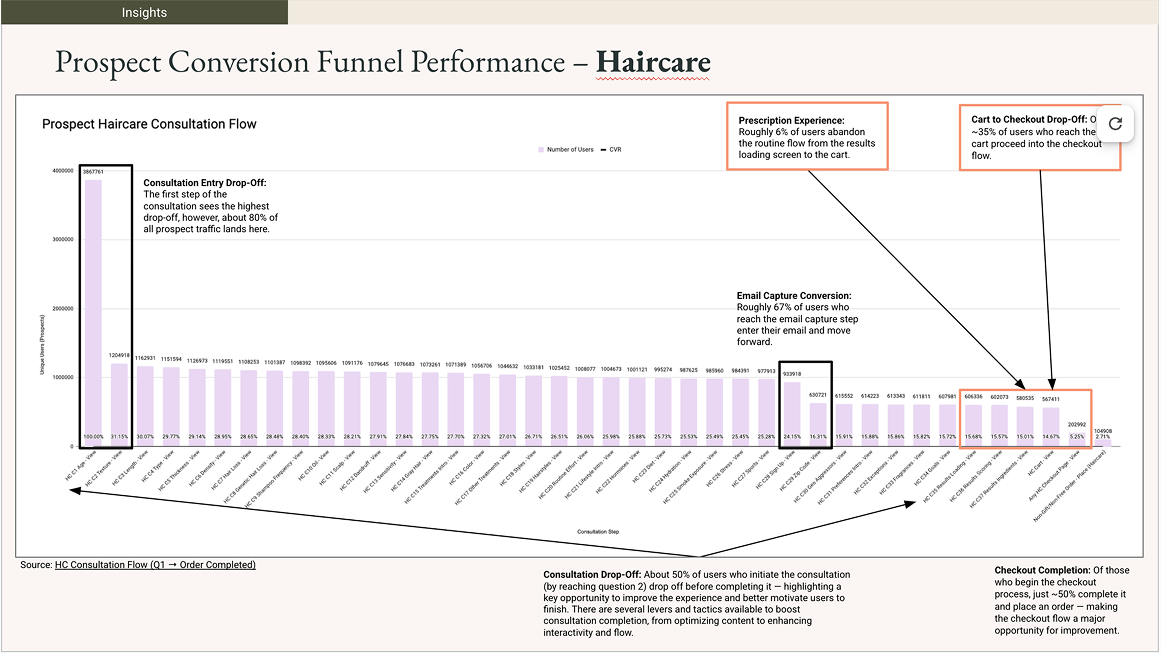Select the final Non-GF Abnd Free Order bar
The image size is (1161, 654).
point(1103,442)
